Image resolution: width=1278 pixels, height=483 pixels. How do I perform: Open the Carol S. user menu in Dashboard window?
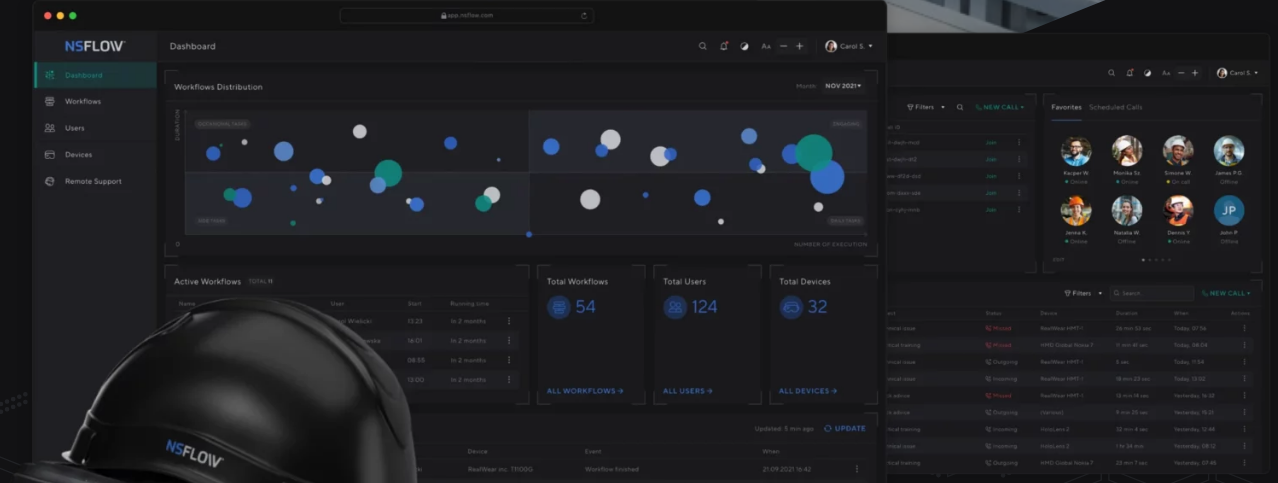(x=849, y=46)
